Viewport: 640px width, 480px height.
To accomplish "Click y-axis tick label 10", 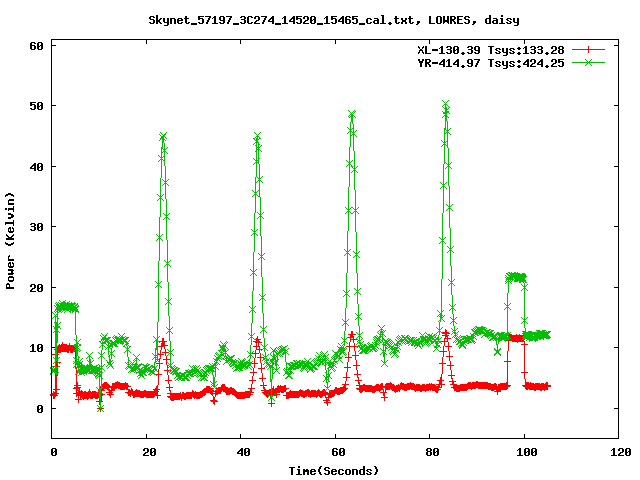I will coord(36,348).
